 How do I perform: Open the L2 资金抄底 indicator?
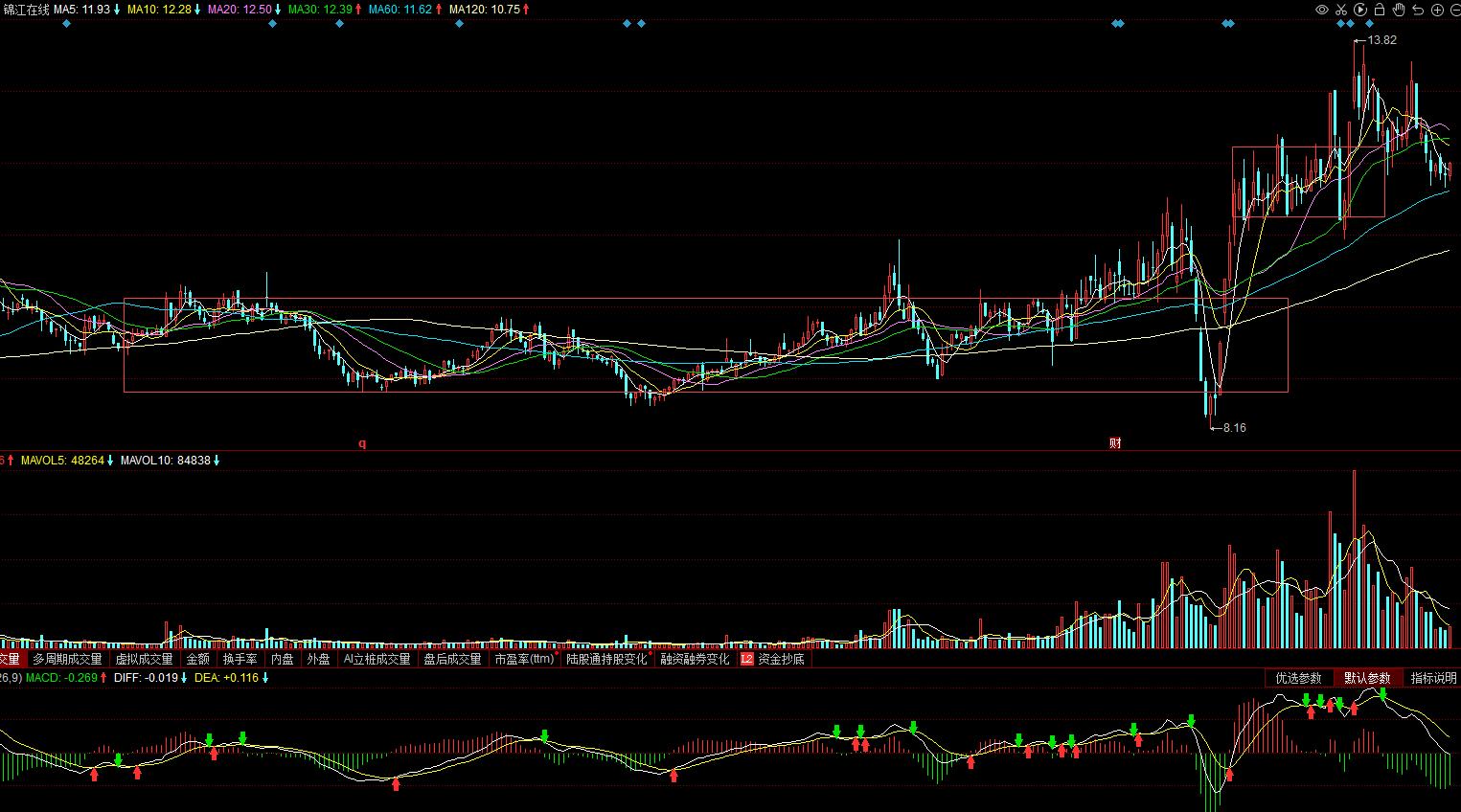tap(772, 659)
